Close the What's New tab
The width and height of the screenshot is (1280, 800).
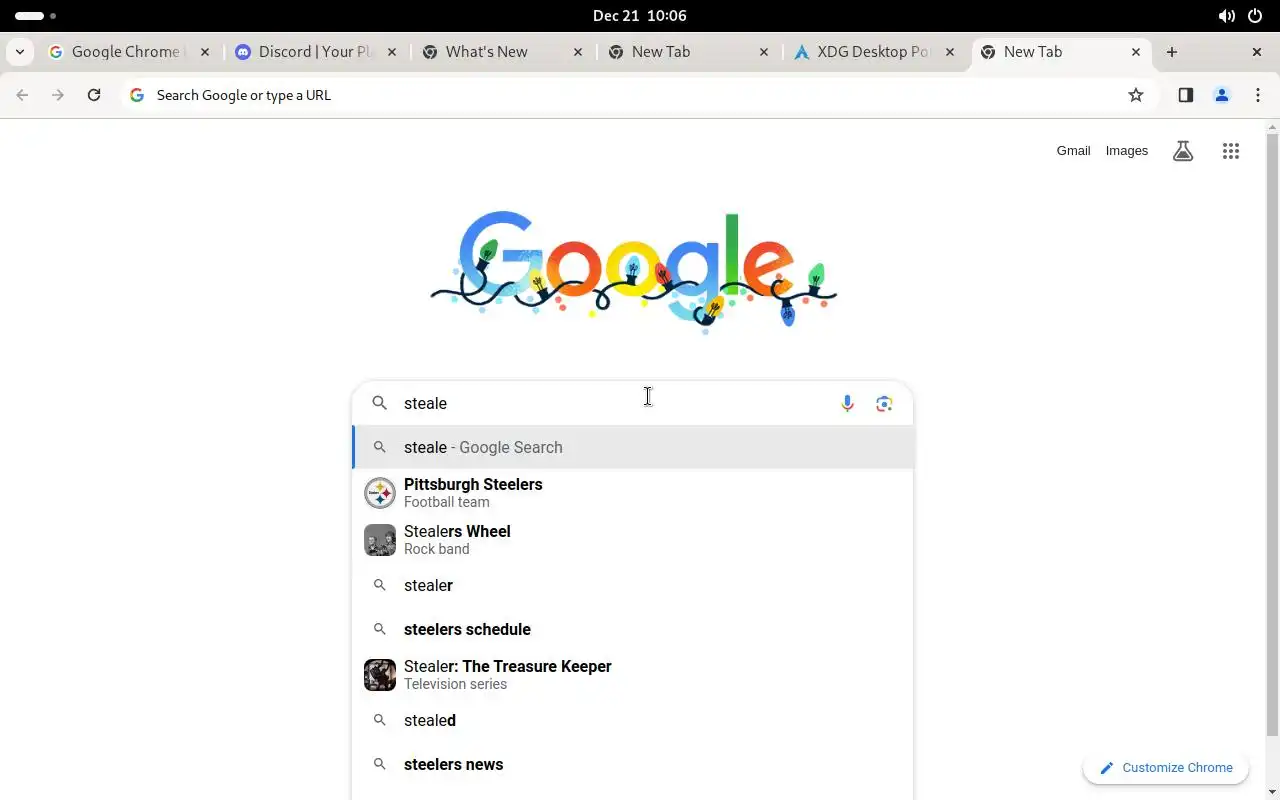pyautogui.click(x=577, y=52)
